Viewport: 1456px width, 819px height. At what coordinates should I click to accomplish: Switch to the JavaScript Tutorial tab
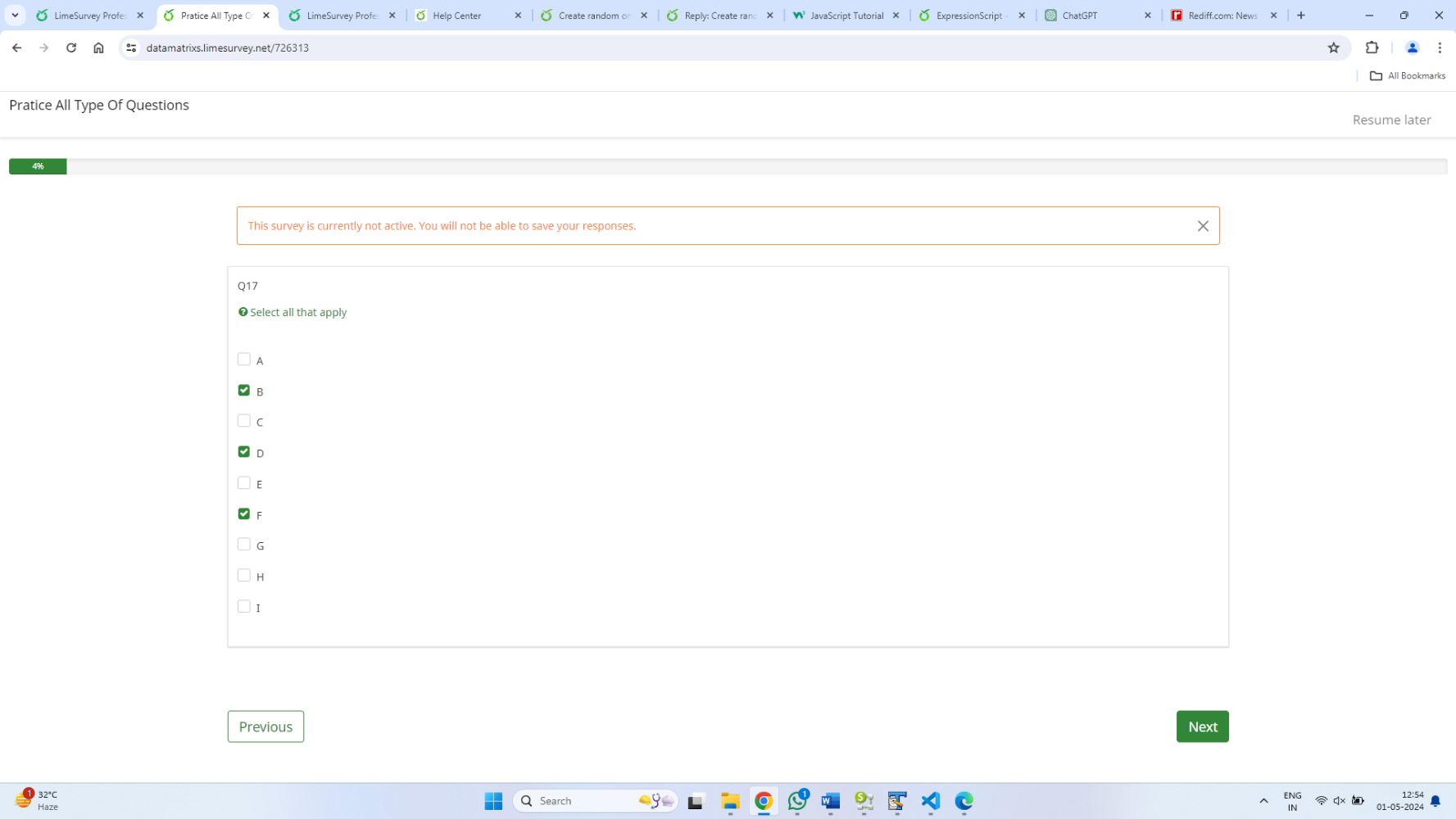(846, 16)
